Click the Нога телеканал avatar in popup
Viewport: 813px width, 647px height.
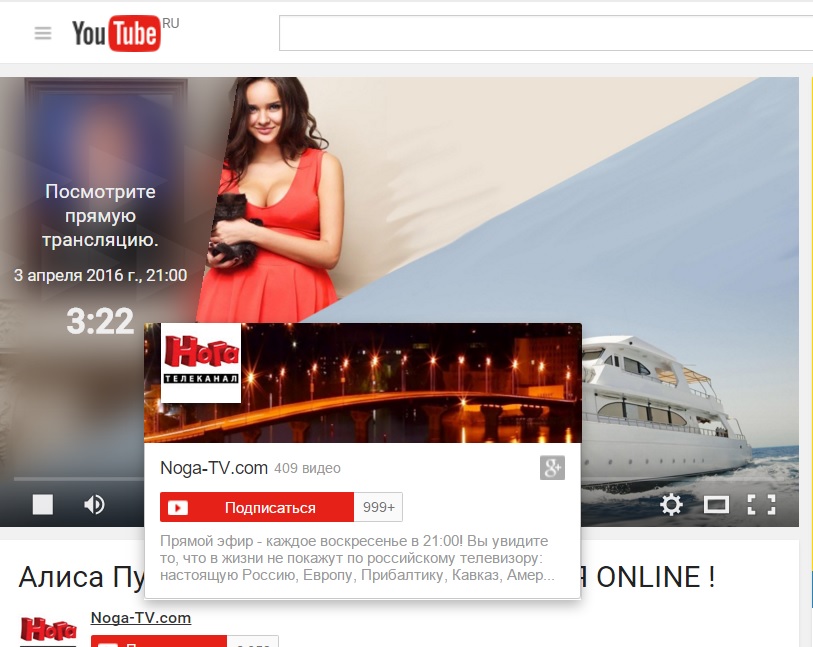[x=201, y=363]
